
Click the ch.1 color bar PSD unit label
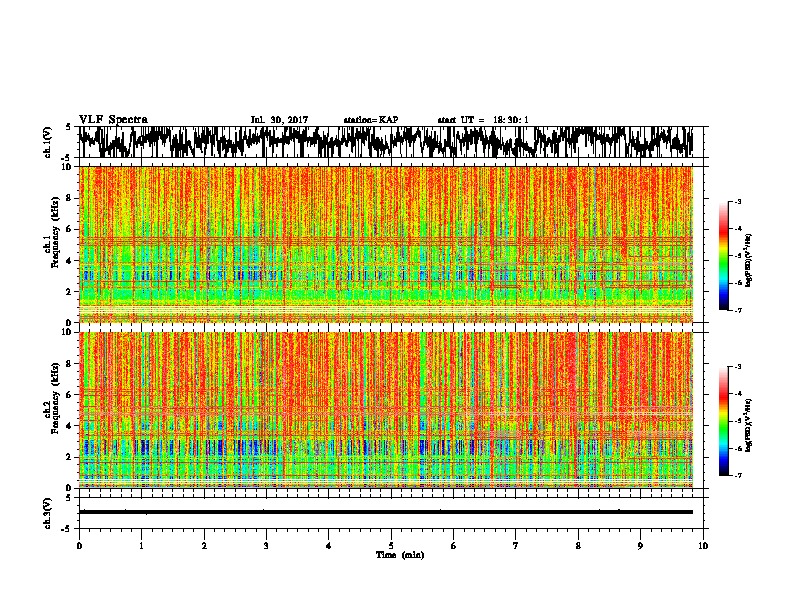tap(749, 260)
